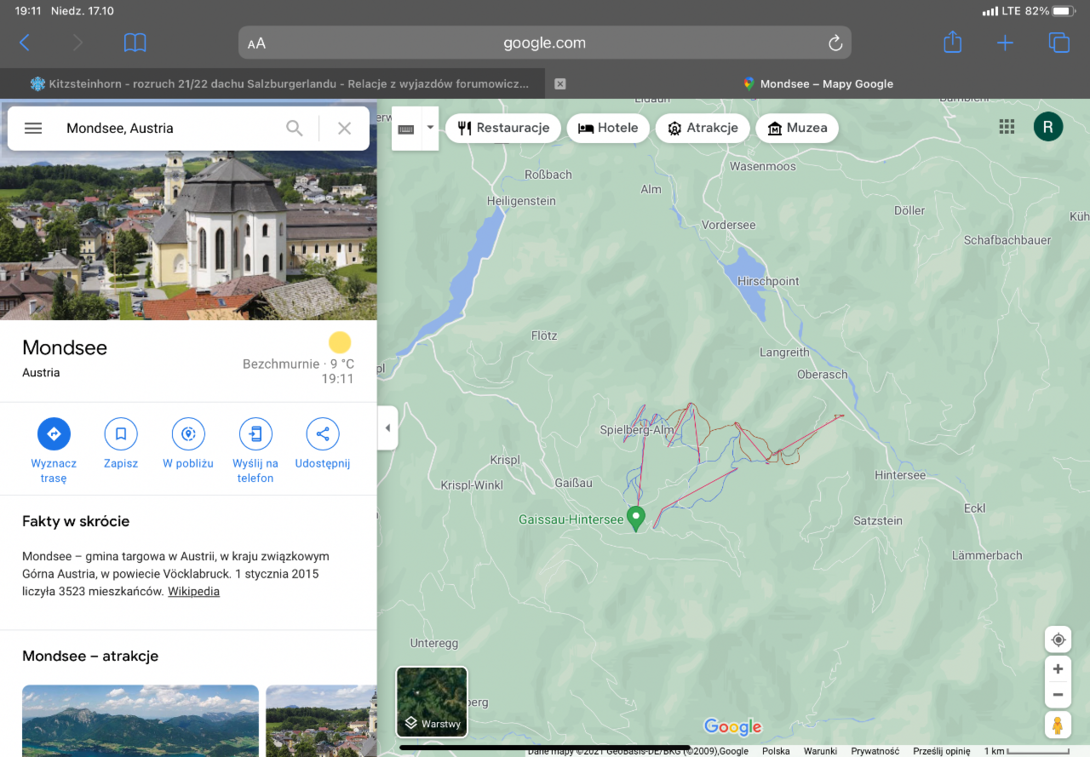Collapse the side panel arrow
Image resolution: width=1090 pixels, height=757 pixels.
pos(388,428)
